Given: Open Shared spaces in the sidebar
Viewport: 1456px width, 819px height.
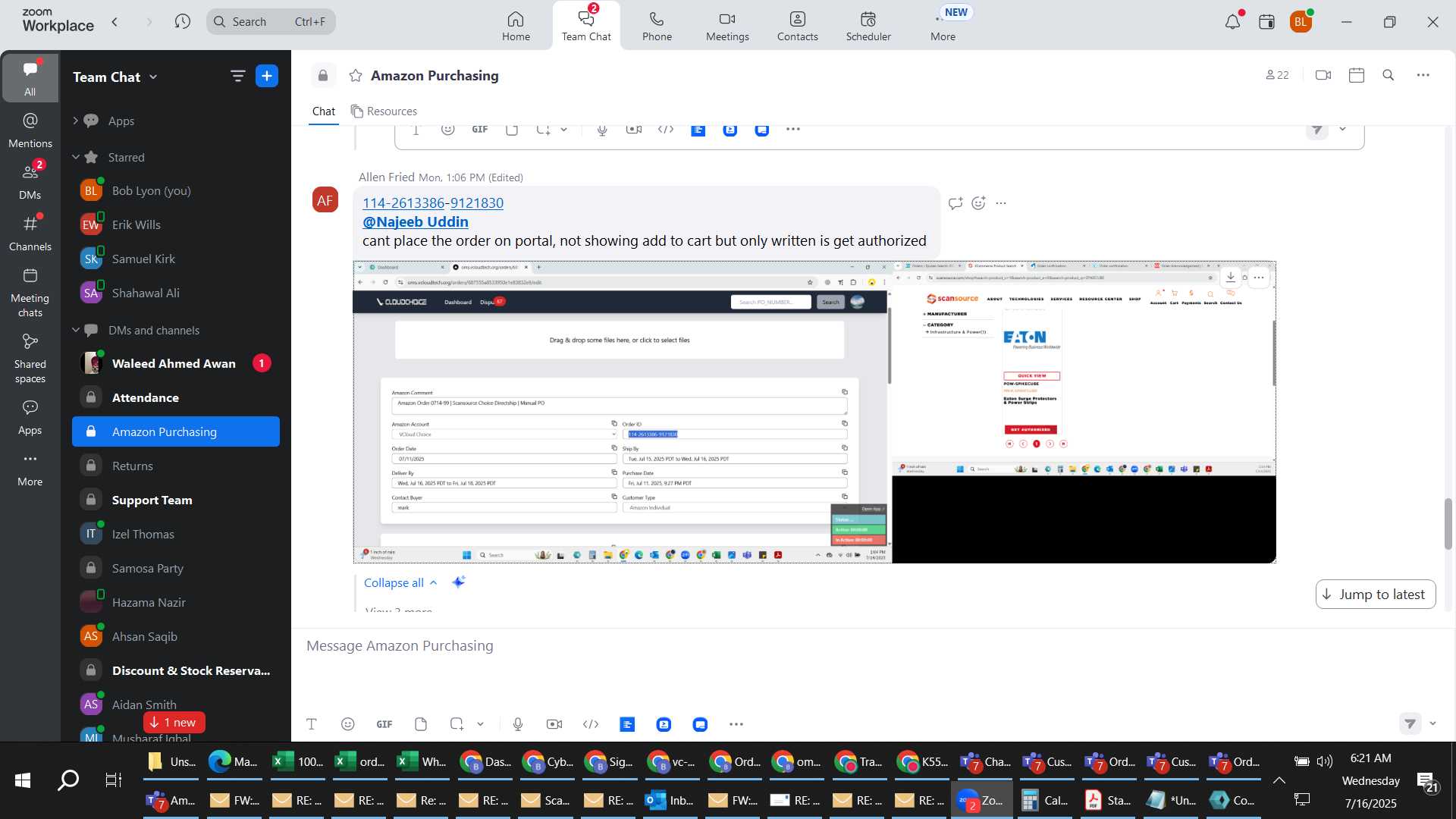Looking at the screenshot, I should [x=30, y=359].
